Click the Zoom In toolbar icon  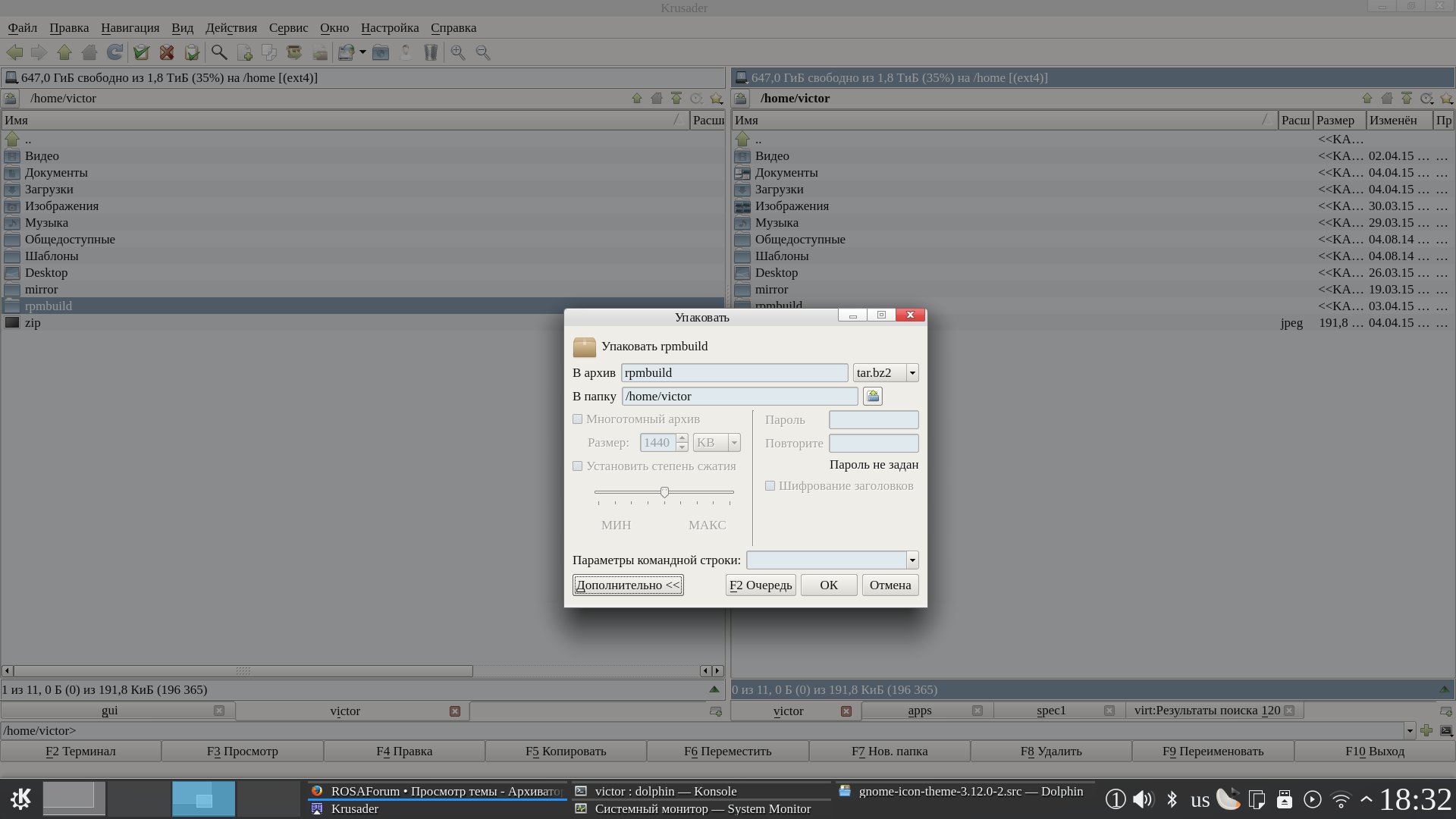pyautogui.click(x=458, y=52)
